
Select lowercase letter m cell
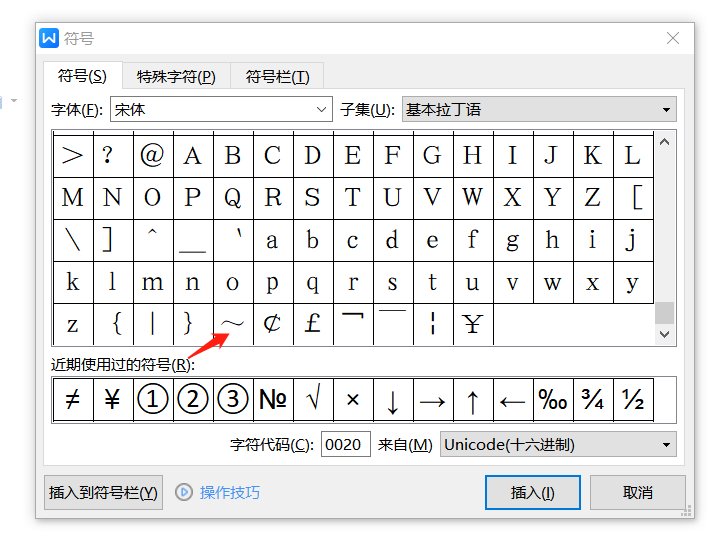(153, 282)
